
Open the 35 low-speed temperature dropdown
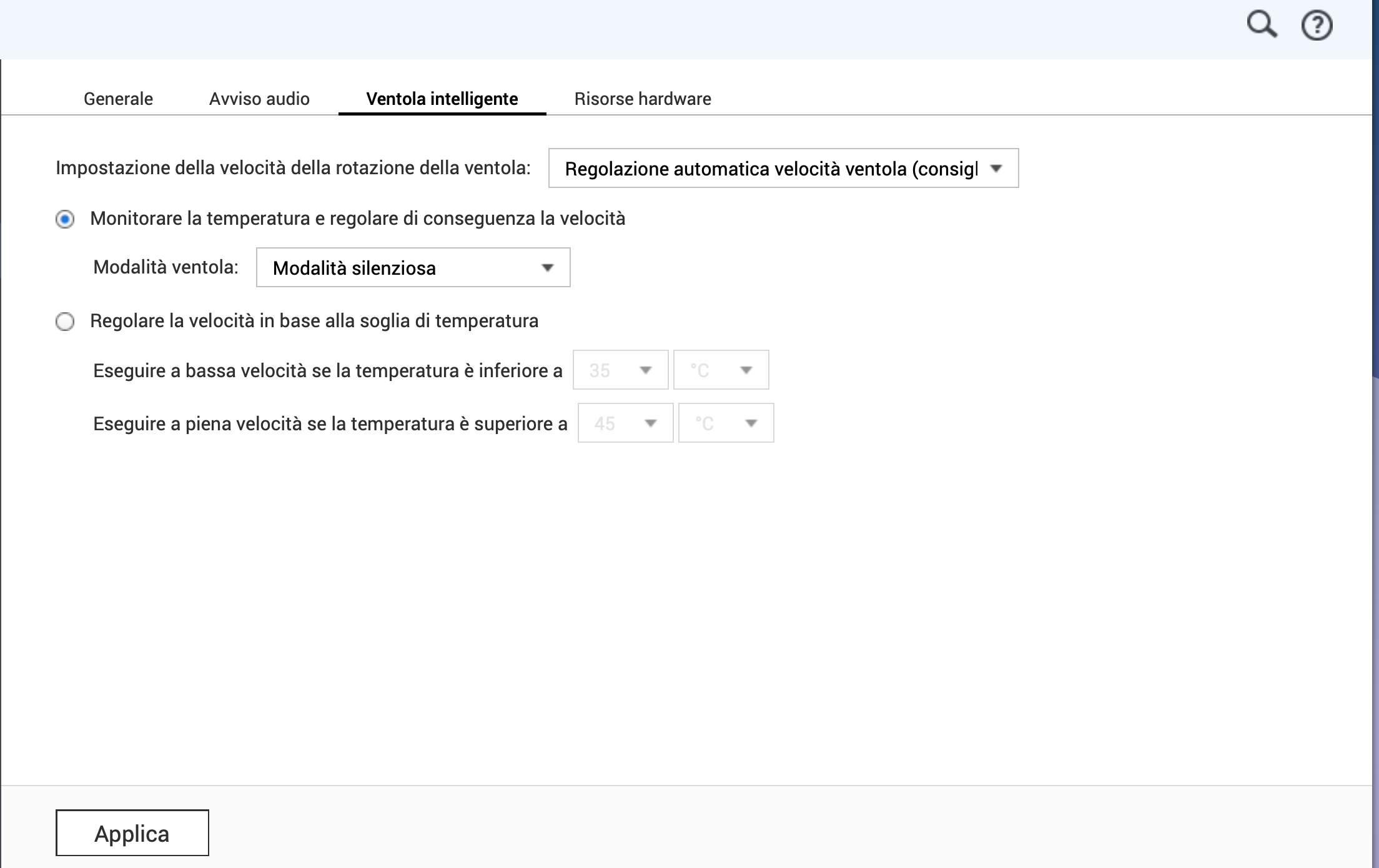pyautogui.click(x=620, y=370)
